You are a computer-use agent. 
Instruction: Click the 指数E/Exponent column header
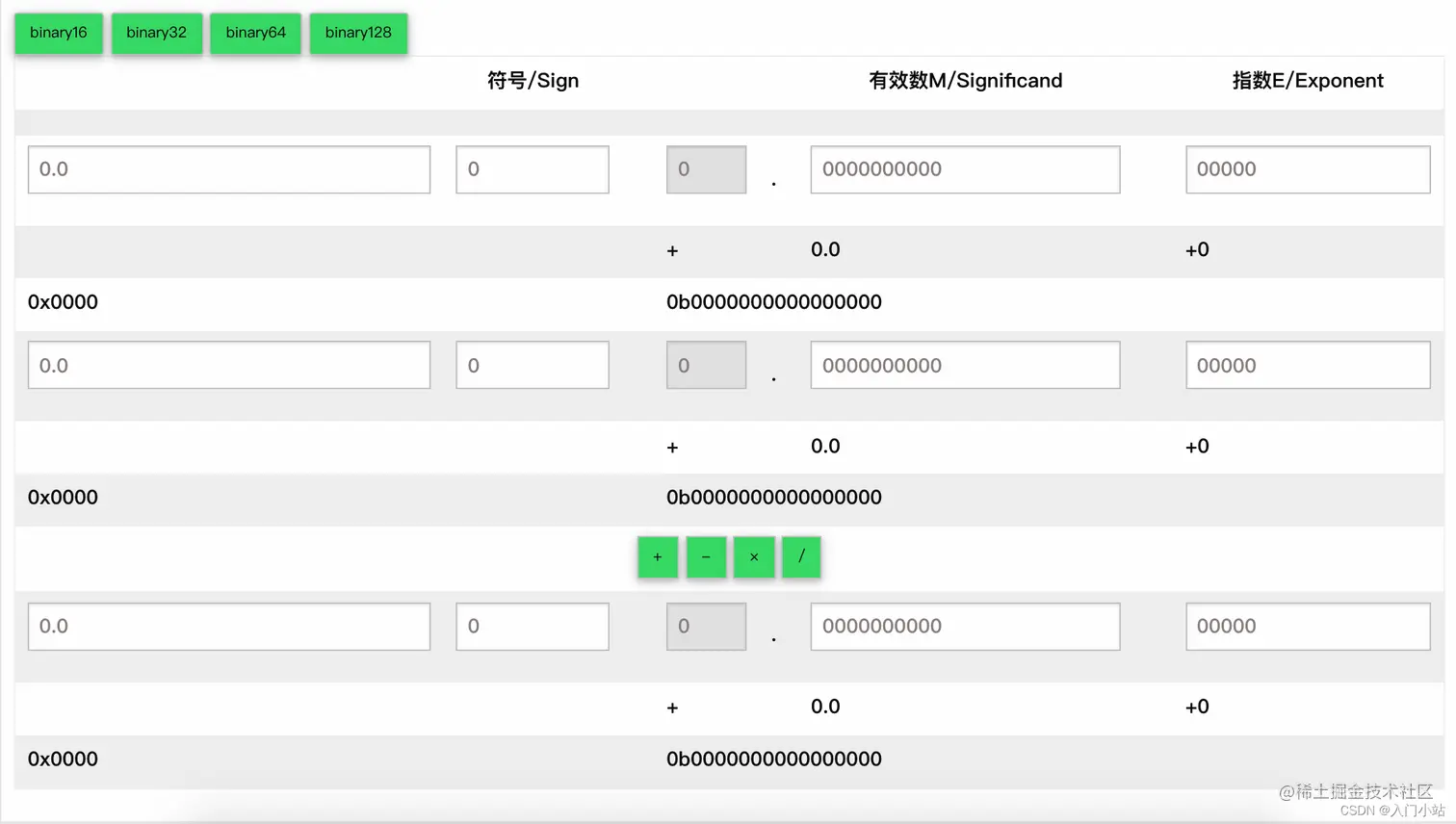[1308, 81]
